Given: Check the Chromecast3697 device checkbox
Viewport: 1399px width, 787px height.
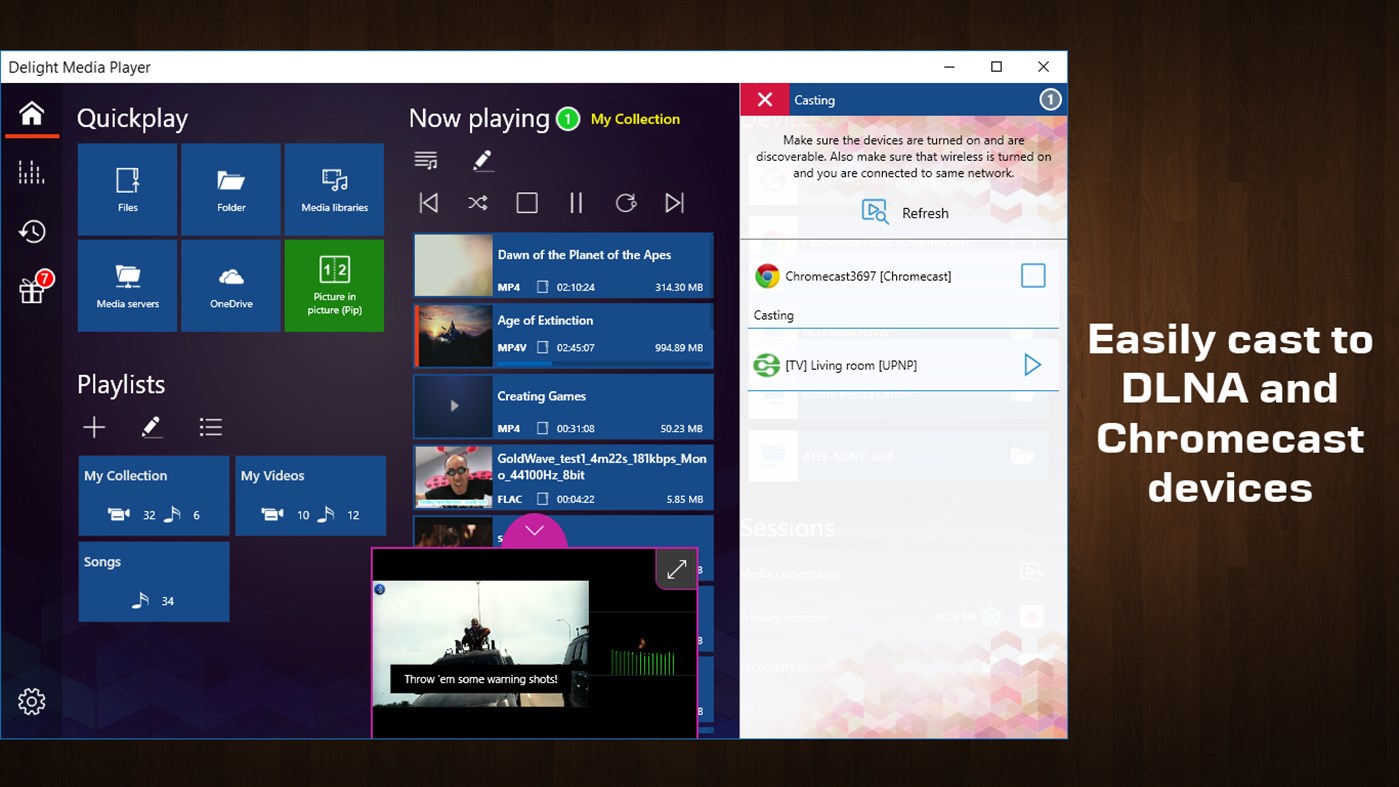Looking at the screenshot, I should (x=1032, y=275).
